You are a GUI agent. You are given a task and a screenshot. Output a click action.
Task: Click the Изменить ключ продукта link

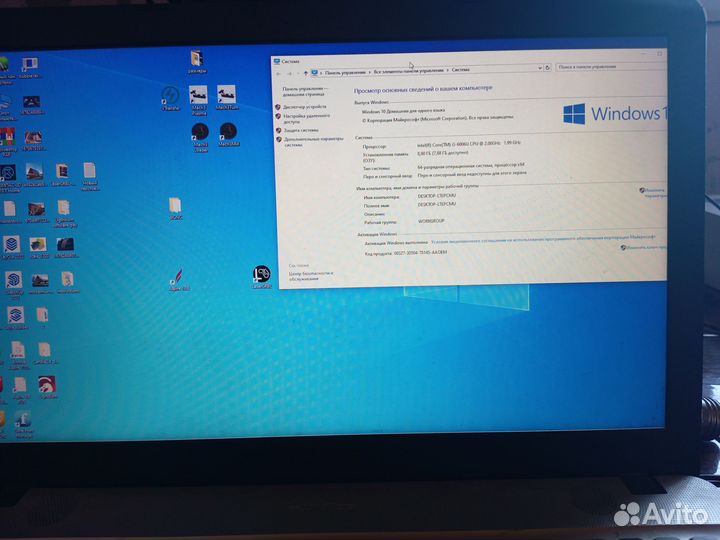646,247
